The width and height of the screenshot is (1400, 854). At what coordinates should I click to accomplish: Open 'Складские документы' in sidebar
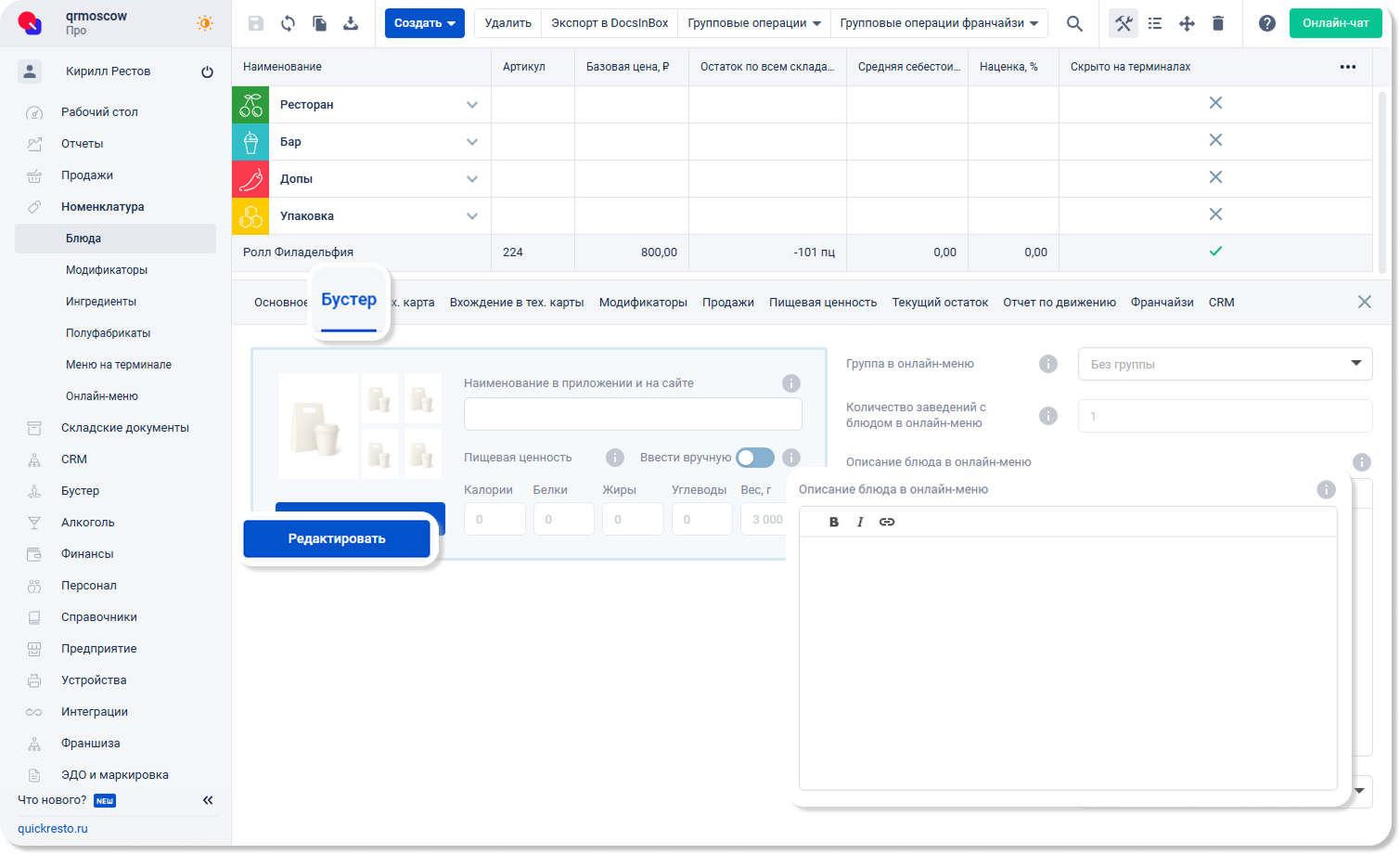click(x=125, y=428)
